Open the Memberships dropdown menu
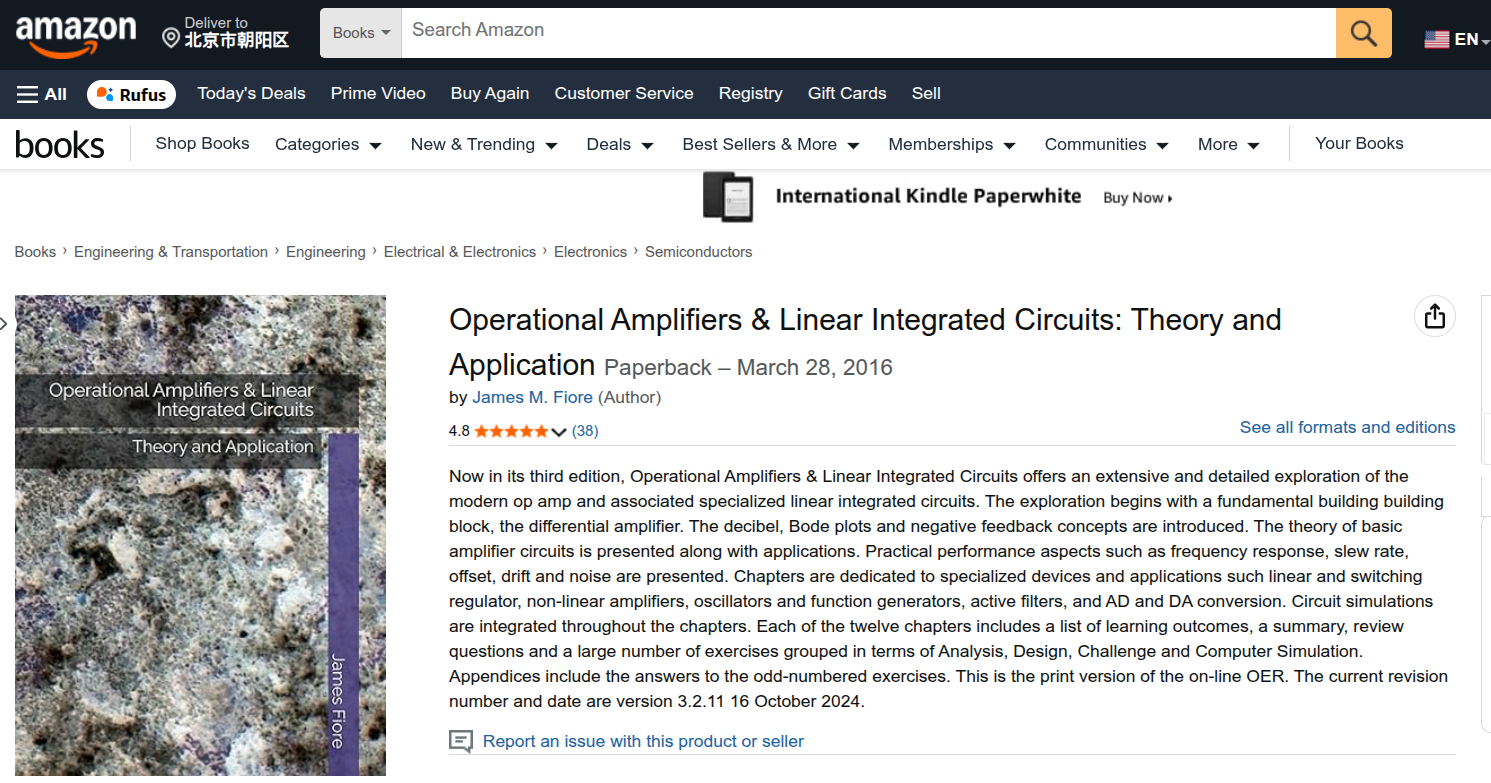The width and height of the screenshot is (1491, 783). (951, 144)
